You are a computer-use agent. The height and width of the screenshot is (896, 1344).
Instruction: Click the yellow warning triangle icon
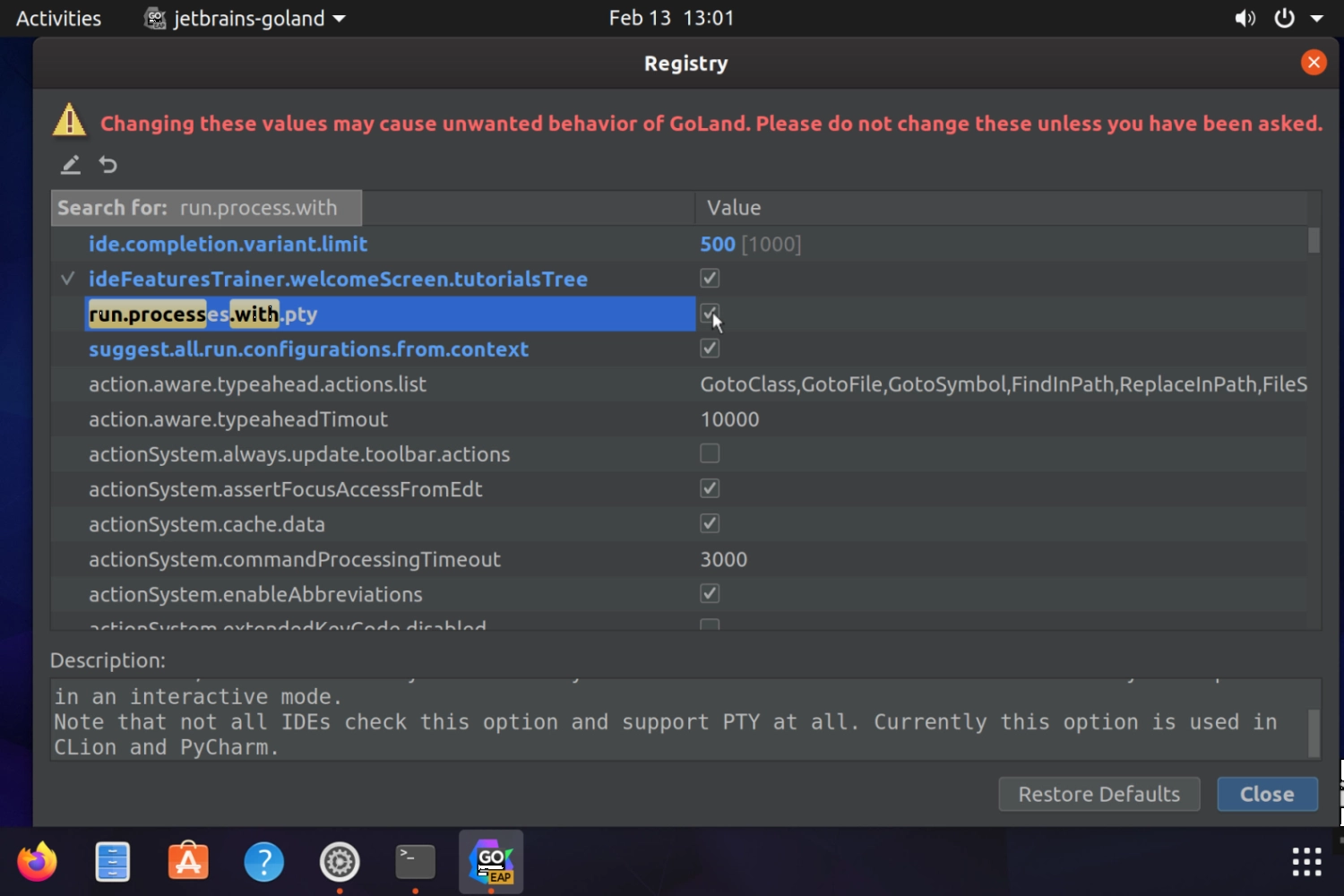point(70,121)
